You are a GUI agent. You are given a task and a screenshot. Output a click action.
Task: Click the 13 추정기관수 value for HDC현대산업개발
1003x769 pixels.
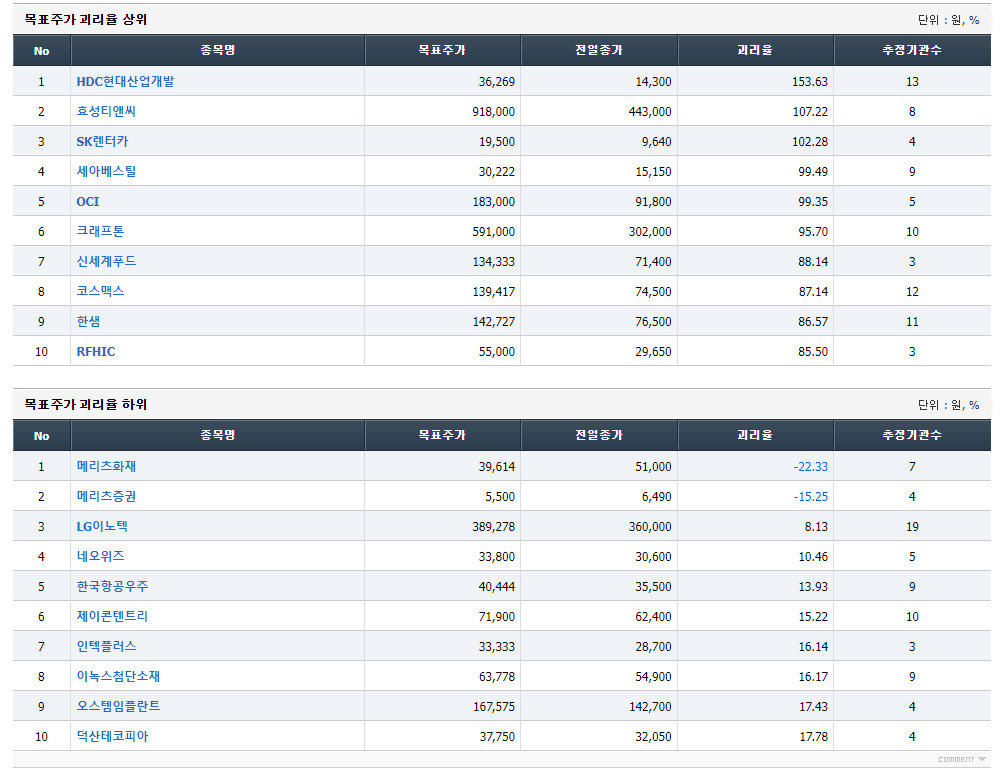click(912, 82)
